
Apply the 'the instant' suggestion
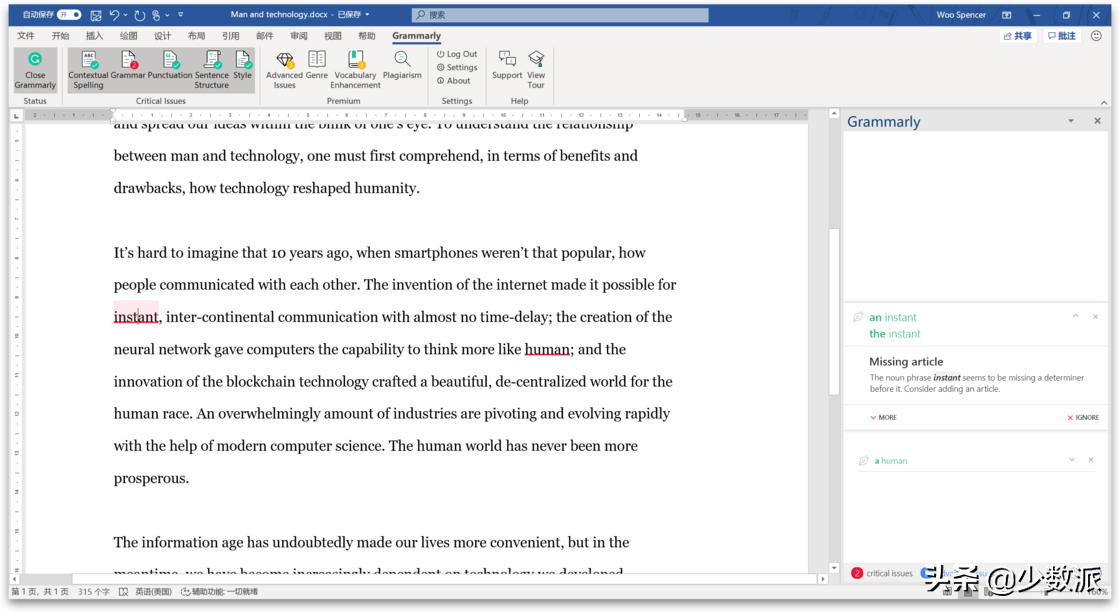pyautogui.click(x=894, y=334)
